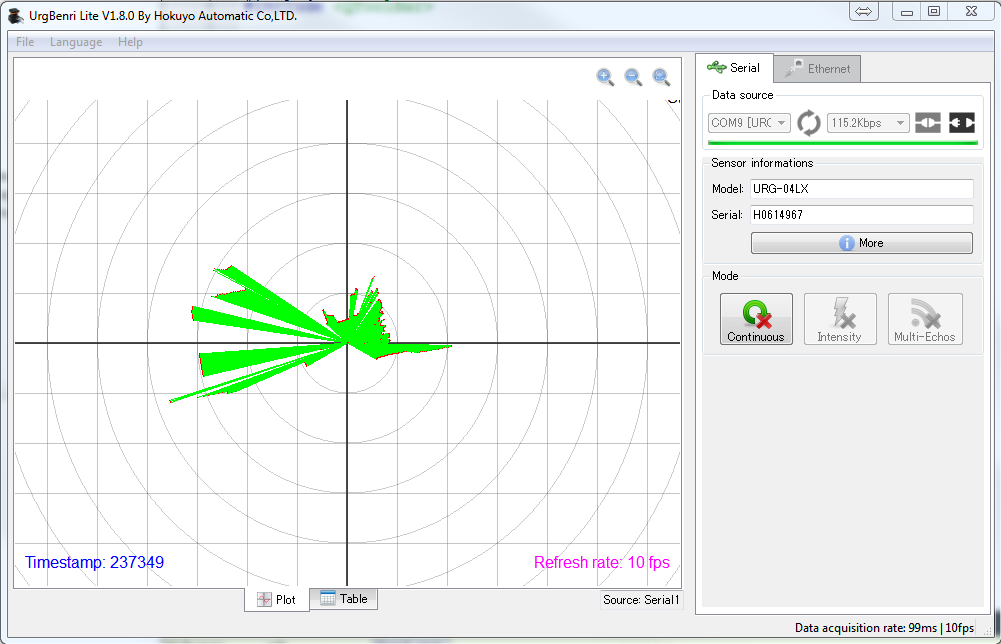Click the double-arrow icon in title bar
The width and height of the screenshot is (1001, 644).
(x=864, y=12)
